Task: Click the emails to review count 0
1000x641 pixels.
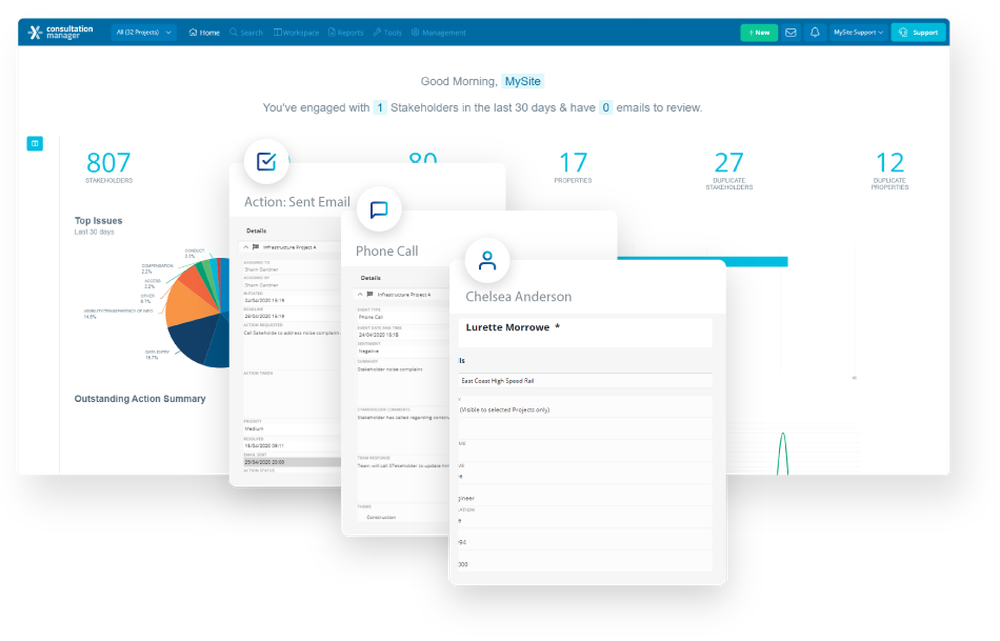Action: (605, 108)
